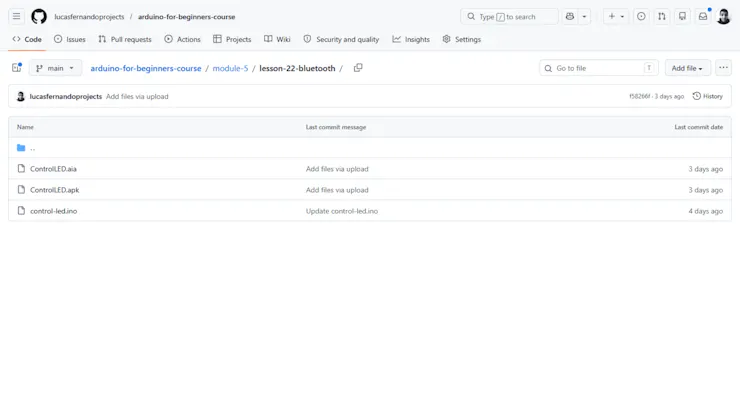Open commit author lucasfernandoprojects
The height and width of the screenshot is (416, 740).
[66, 96]
